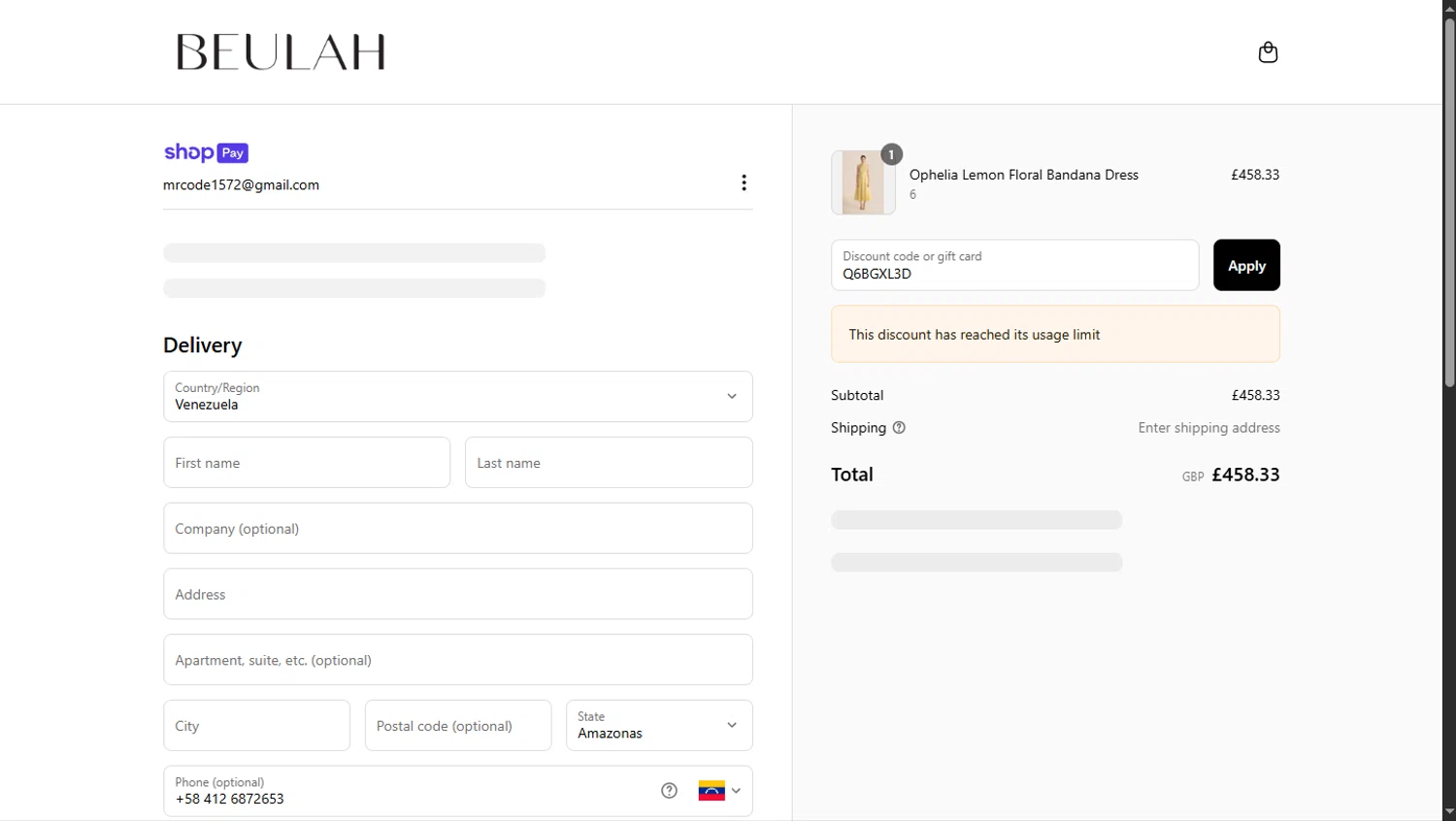The height and width of the screenshot is (821, 1456).
Task: Click the Postal code (optional) field
Action: coord(458,725)
